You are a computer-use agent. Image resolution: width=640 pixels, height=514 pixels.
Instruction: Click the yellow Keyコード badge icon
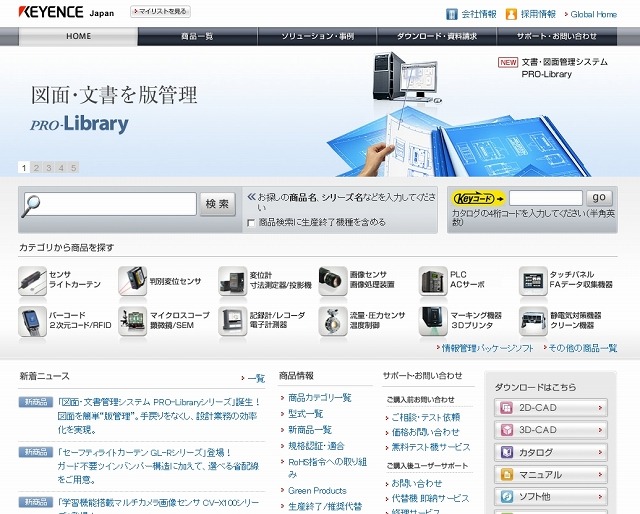pos(478,199)
